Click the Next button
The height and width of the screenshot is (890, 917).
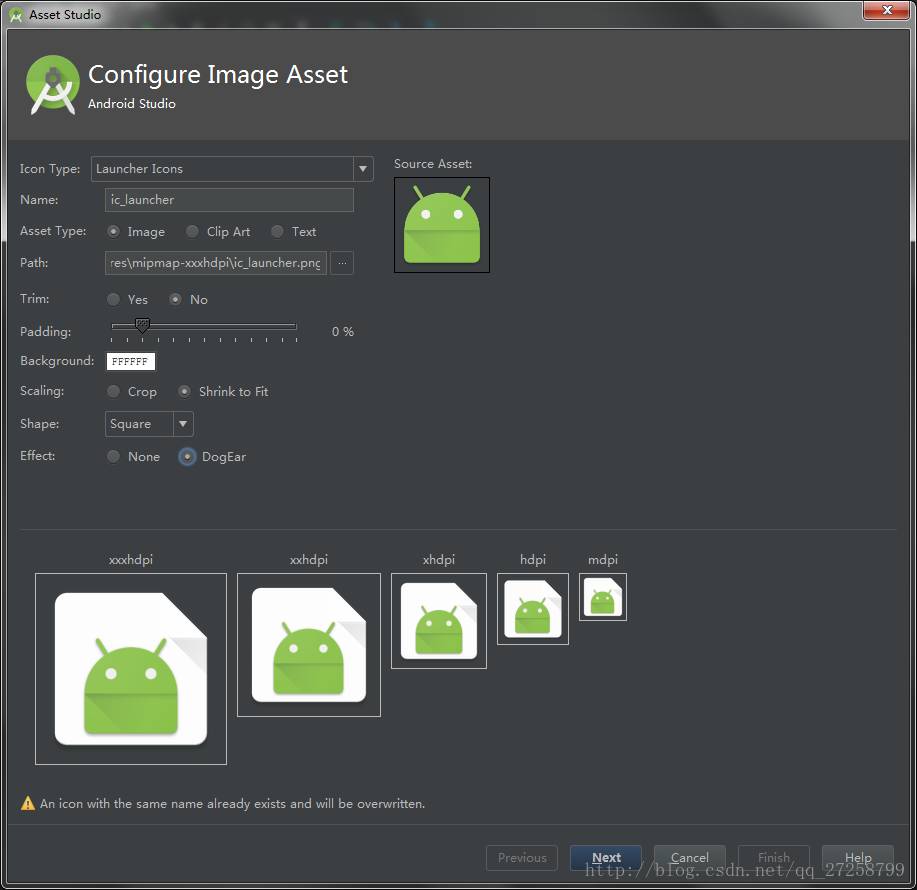(606, 858)
